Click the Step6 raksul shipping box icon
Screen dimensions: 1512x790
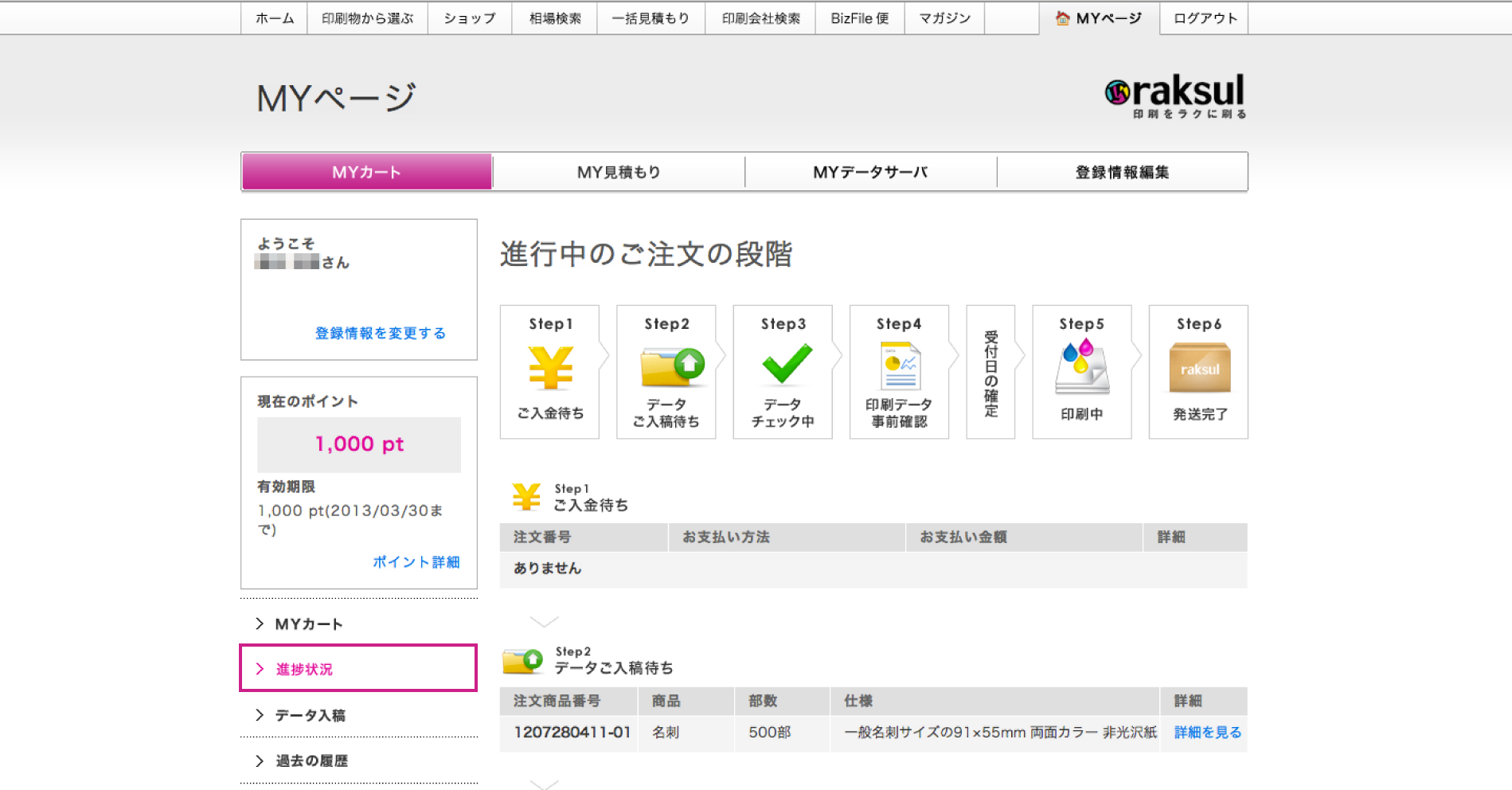click(1199, 367)
